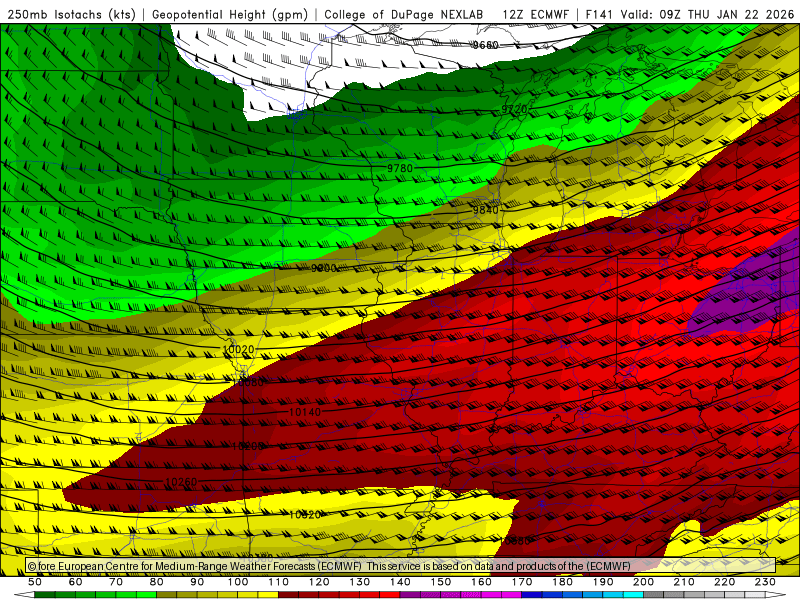Click the valid time '09Z THU JAN 22 2026'
The height and width of the screenshot is (600, 800).
(x=726, y=14)
